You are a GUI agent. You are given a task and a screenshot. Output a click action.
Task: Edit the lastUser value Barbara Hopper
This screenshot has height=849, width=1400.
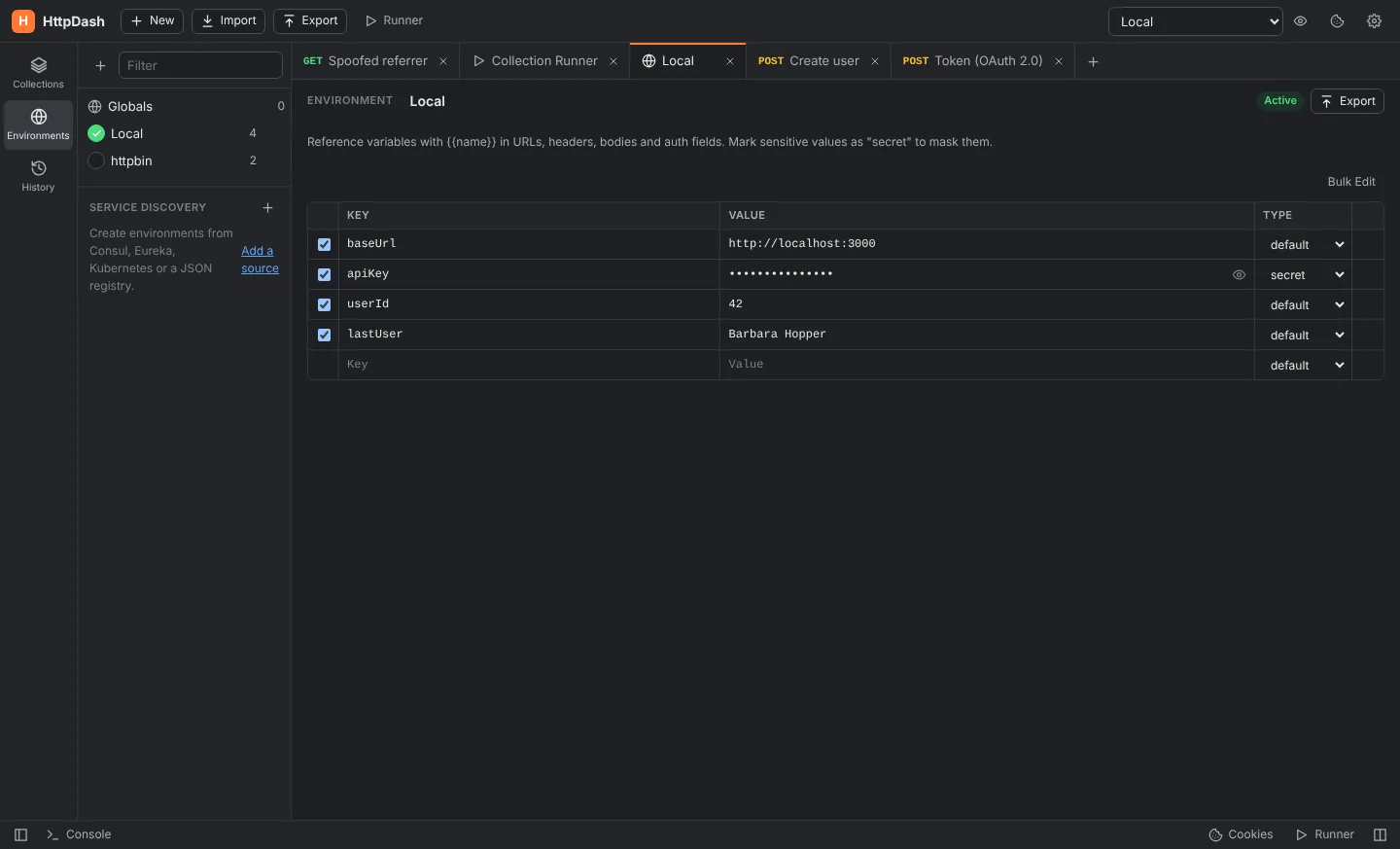pos(987,335)
